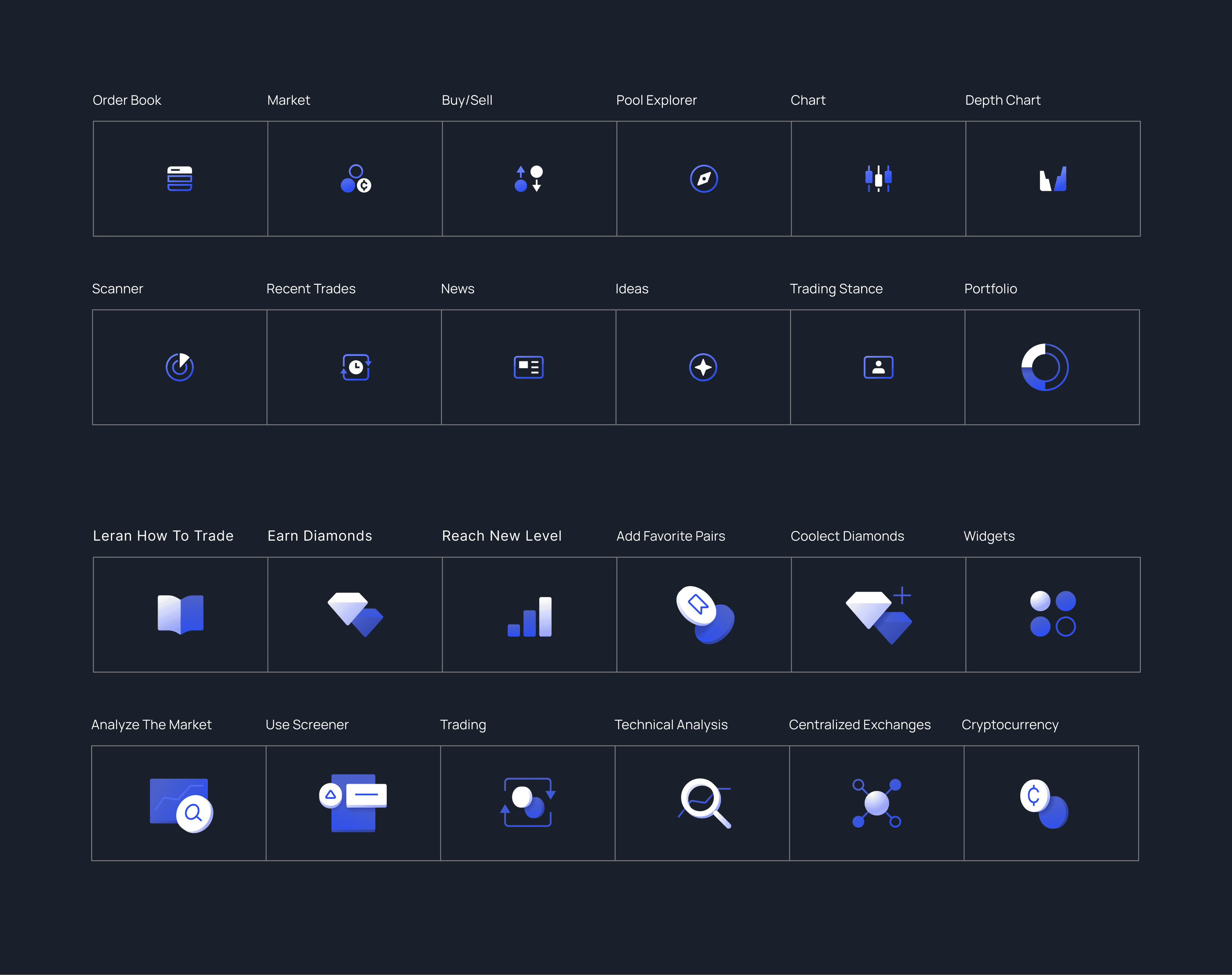
Task: Click the Technical Analysis magnifier icon
Action: (x=705, y=803)
